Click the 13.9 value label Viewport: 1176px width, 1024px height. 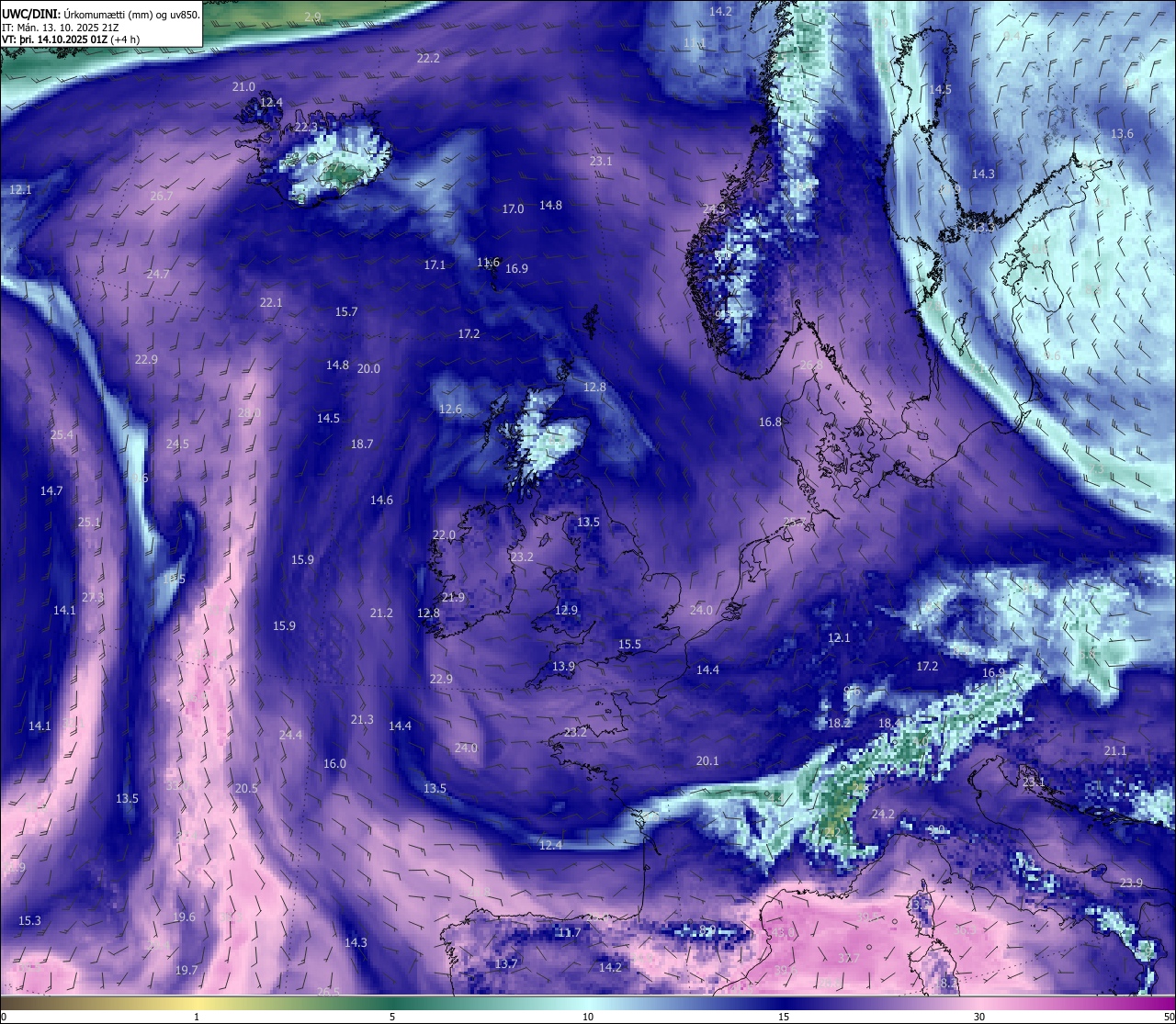[x=563, y=667]
